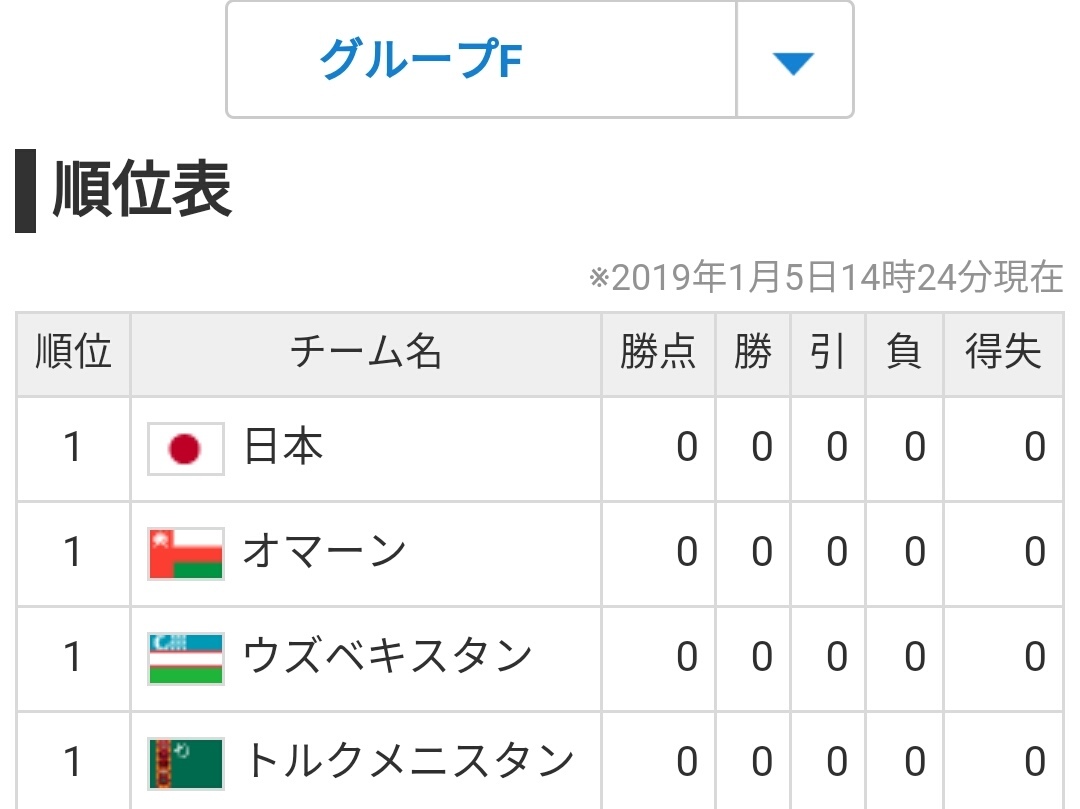Click the チーム名 column header
1080x809 pixels.
click(x=366, y=353)
